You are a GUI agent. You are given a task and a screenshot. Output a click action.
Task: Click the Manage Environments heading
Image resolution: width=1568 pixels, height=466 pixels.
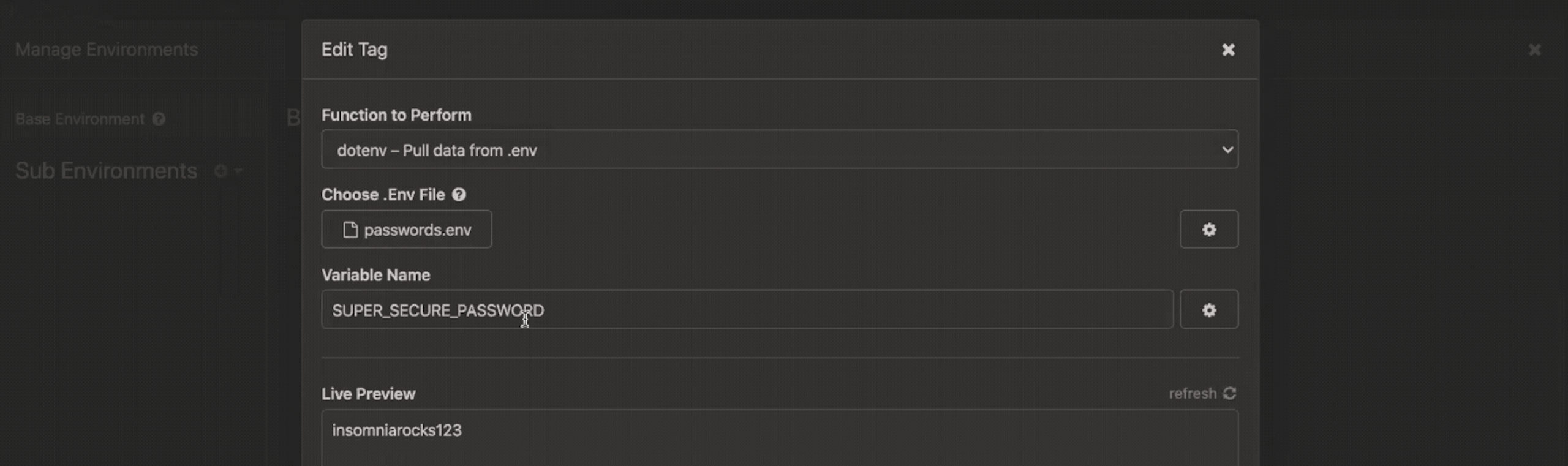coord(106,50)
